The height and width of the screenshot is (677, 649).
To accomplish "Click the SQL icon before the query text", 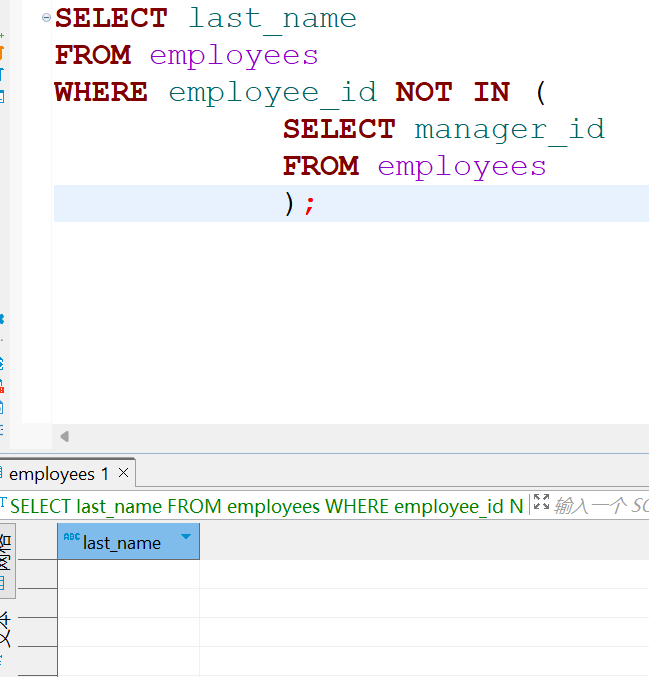I will pos(3,505).
